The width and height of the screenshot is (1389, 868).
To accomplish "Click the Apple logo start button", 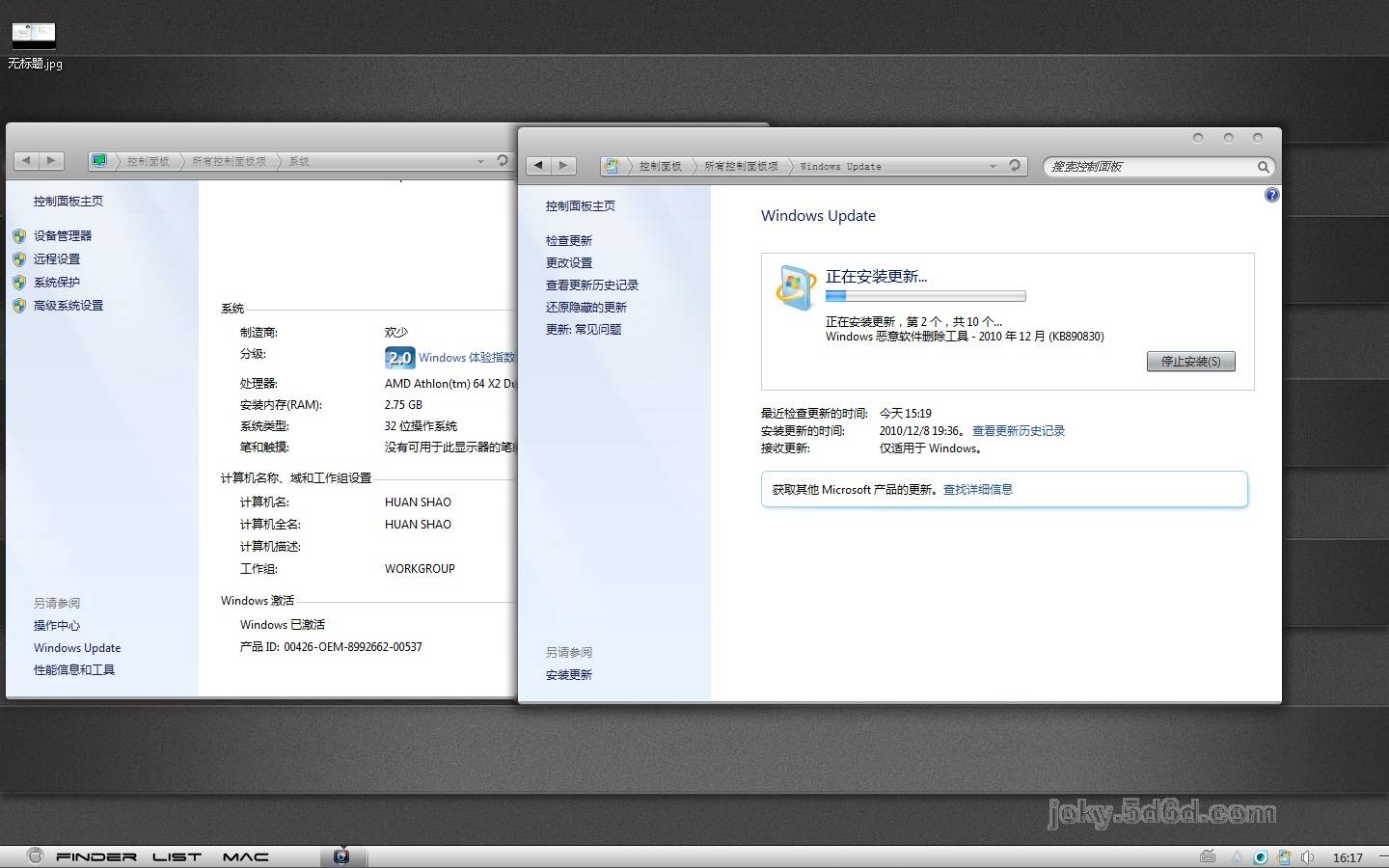I will pyautogui.click(x=36, y=855).
